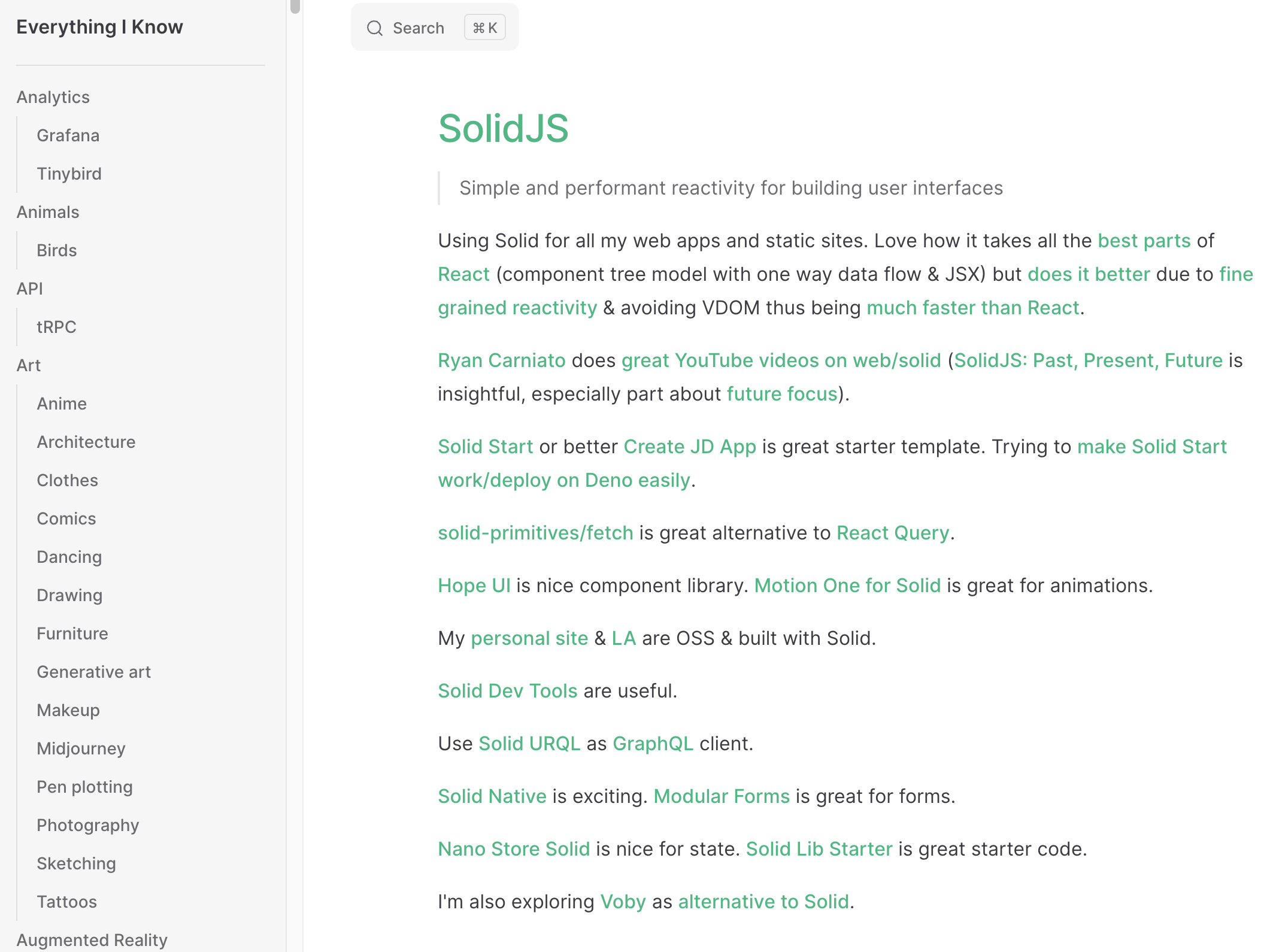Click the Augmented Reality section icon
1279x952 pixels.
point(92,940)
